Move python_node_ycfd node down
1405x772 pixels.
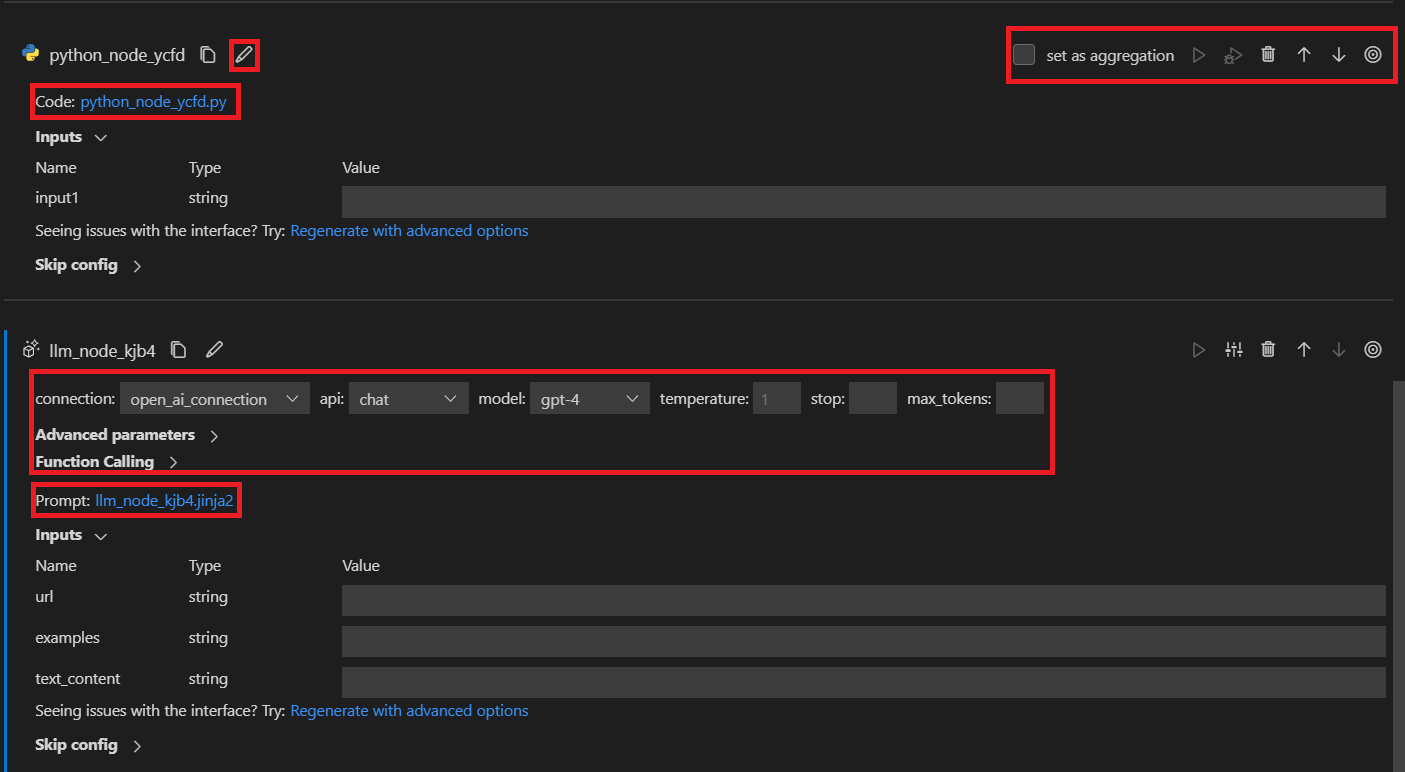pos(1339,55)
